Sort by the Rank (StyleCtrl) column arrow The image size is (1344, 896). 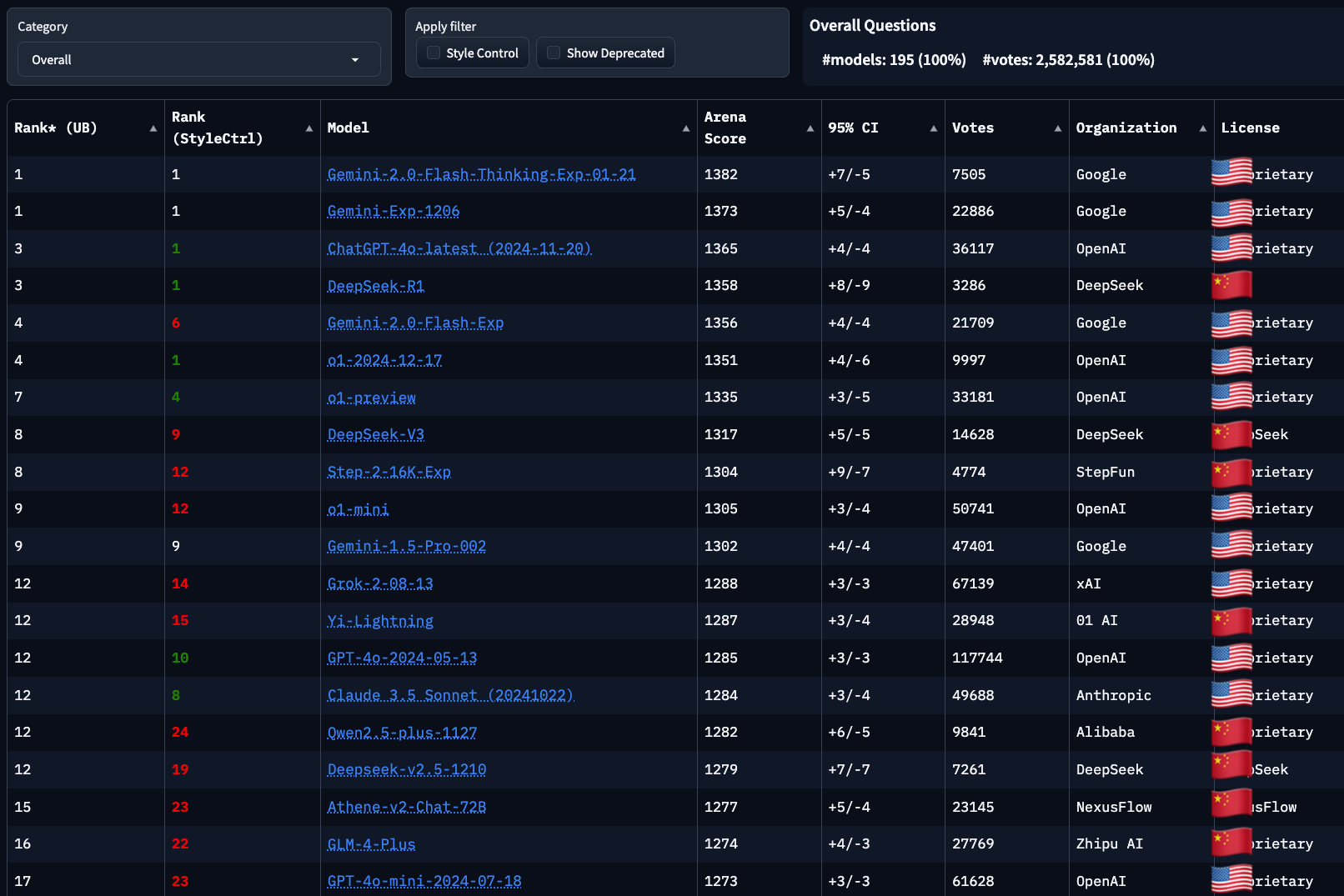(309, 128)
